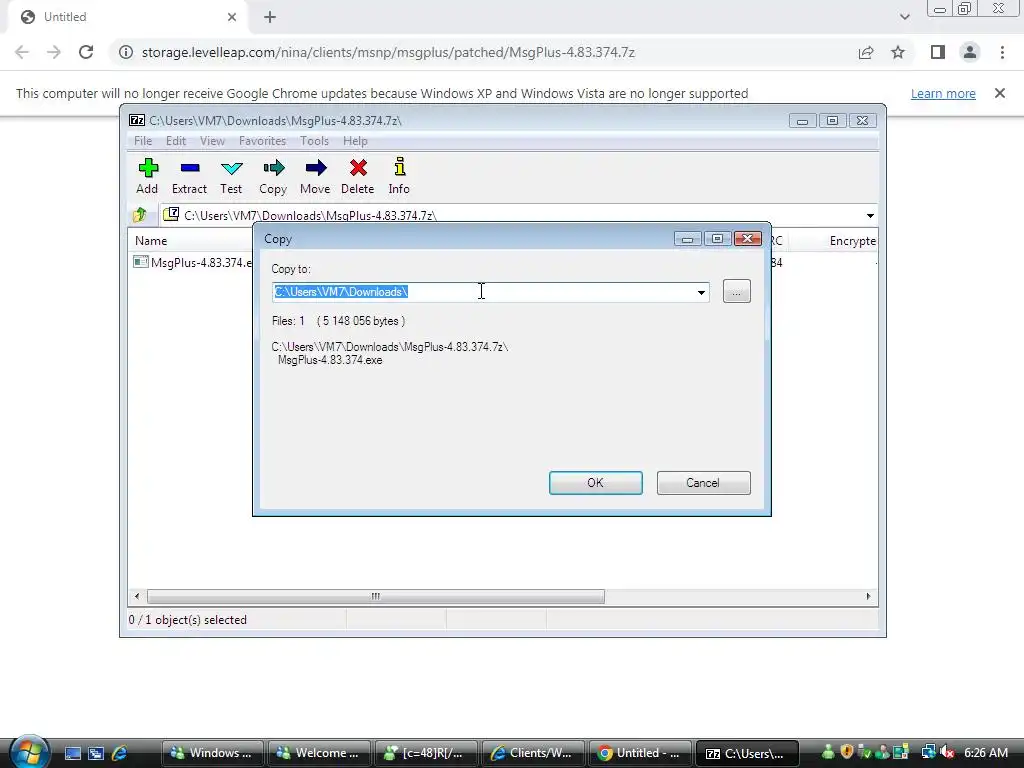Close the Copy dialog window
1024x768 pixels.
pyautogui.click(x=748, y=238)
